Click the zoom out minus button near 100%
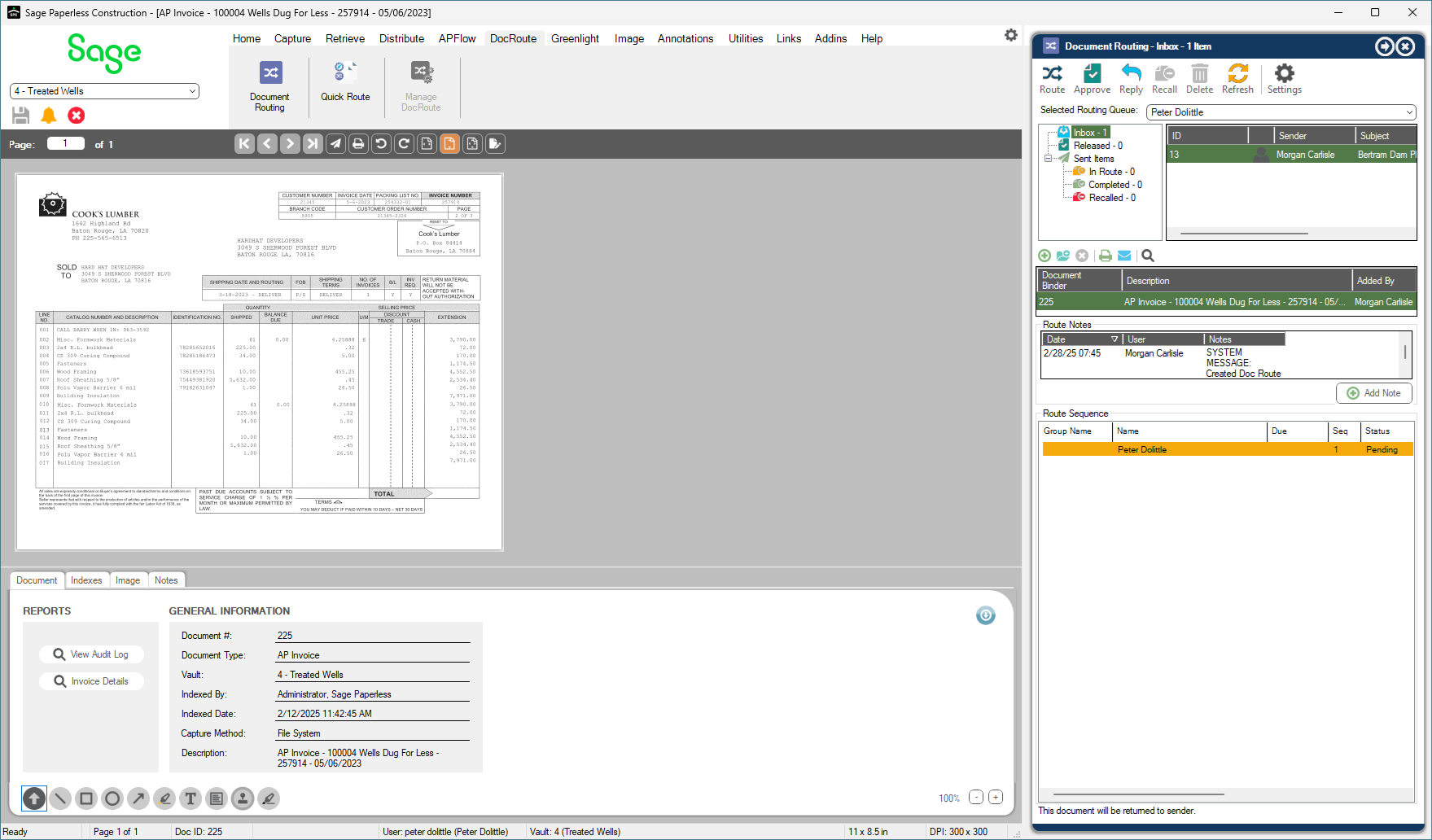The width and height of the screenshot is (1432, 840). point(976,797)
